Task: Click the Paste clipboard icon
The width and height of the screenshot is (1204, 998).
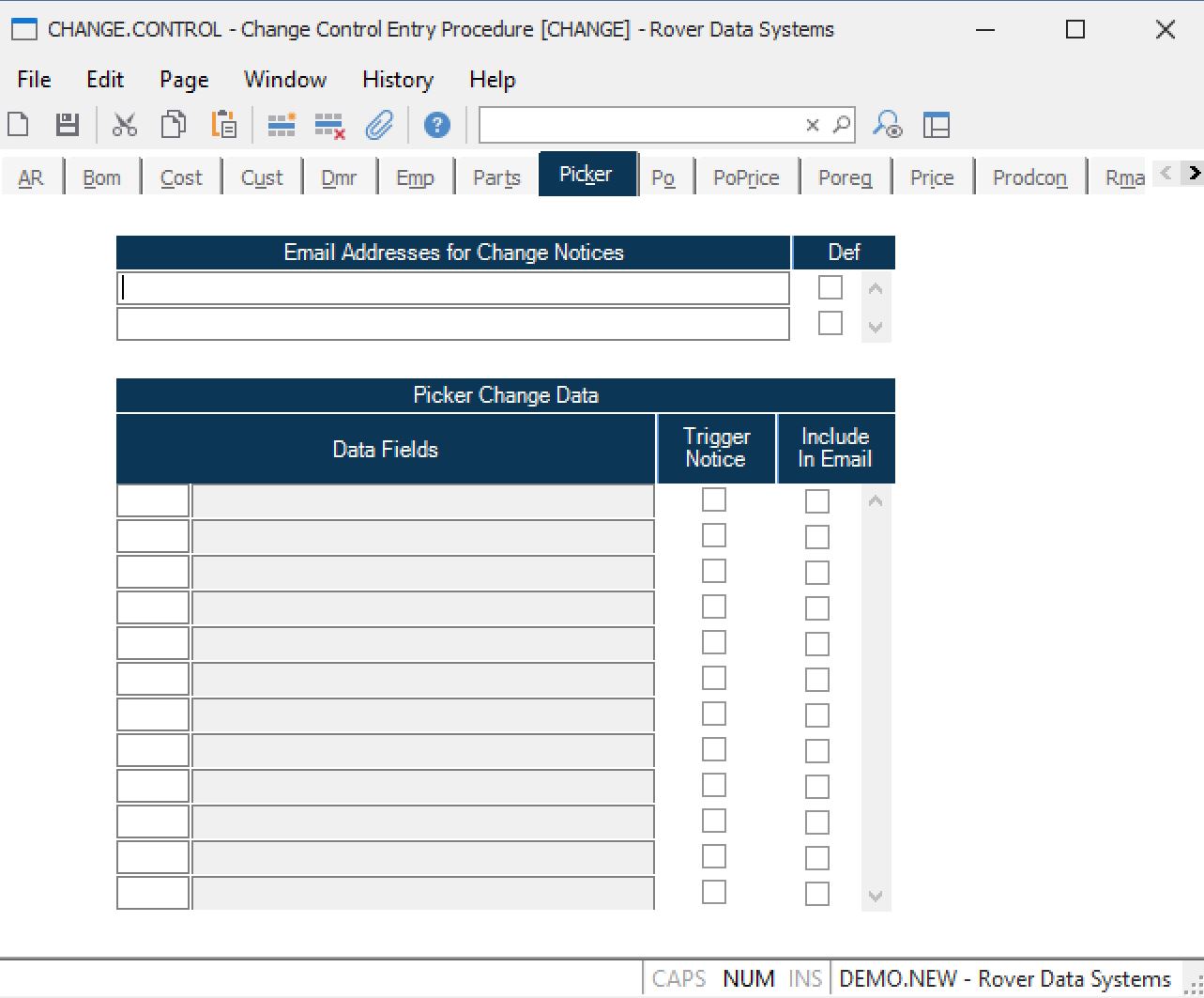Action: click(x=224, y=125)
